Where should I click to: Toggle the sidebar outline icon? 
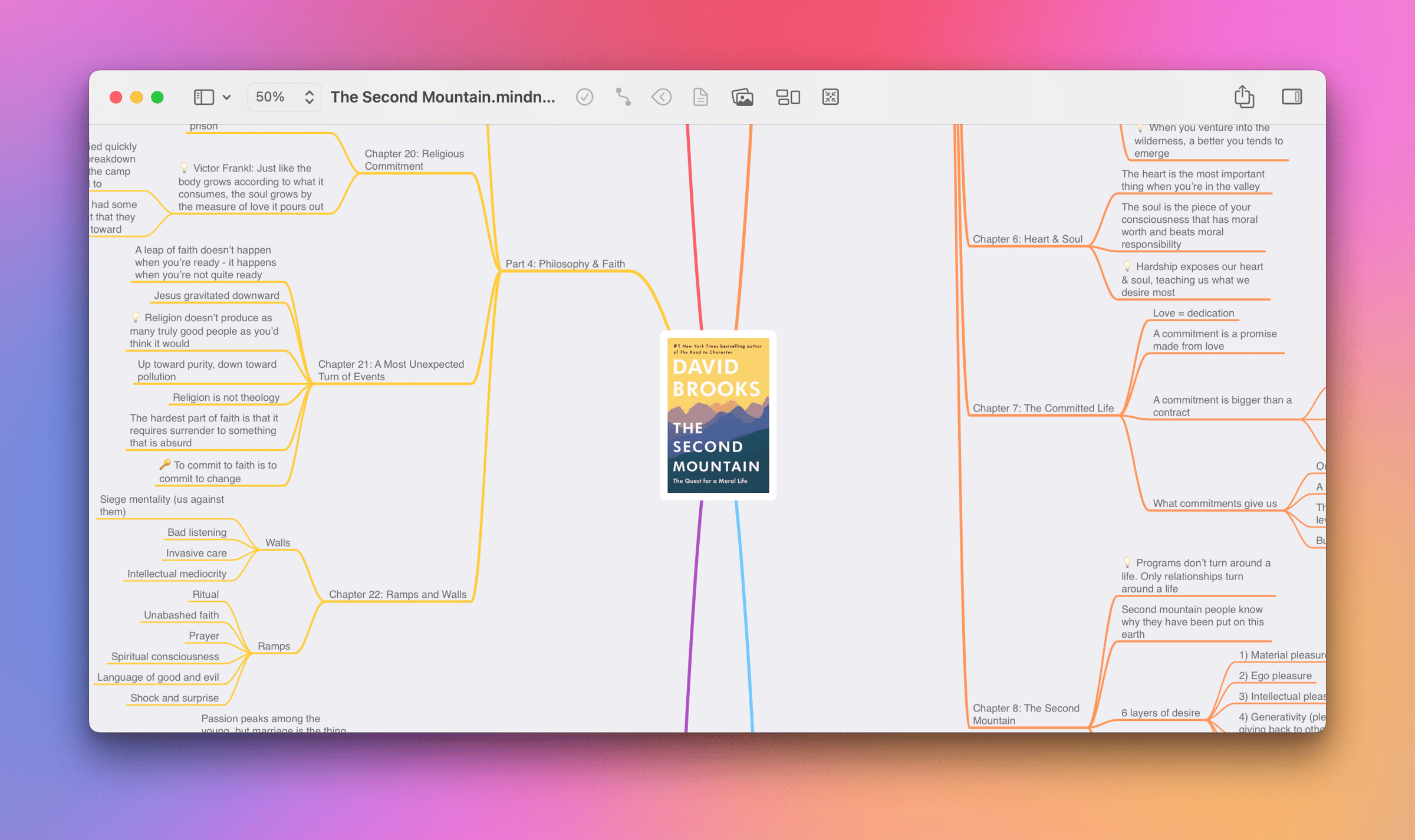(203, 97)
